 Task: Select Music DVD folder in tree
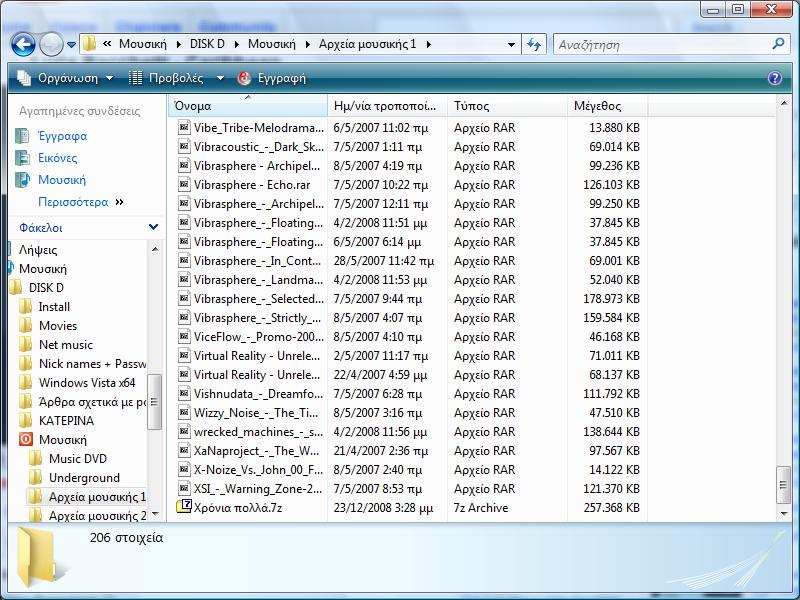pyautogui.click(x=78, y=459)
